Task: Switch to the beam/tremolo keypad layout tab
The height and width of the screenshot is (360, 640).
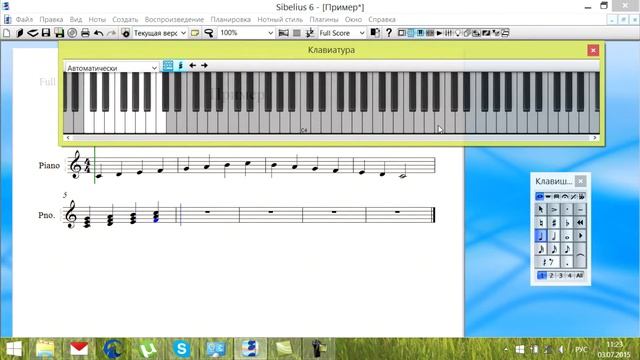Action: [556, 197]
